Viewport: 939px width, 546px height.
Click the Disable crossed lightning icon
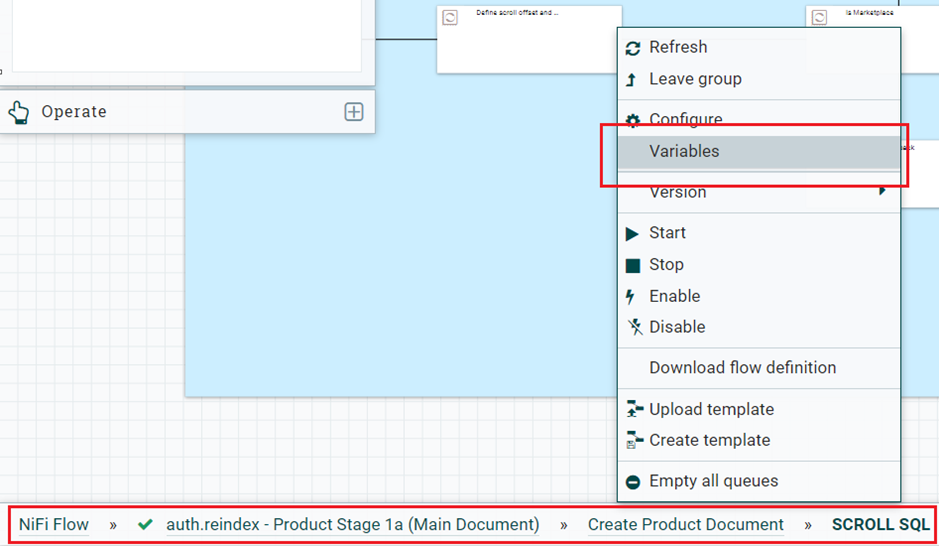click(x=632, y=327)
